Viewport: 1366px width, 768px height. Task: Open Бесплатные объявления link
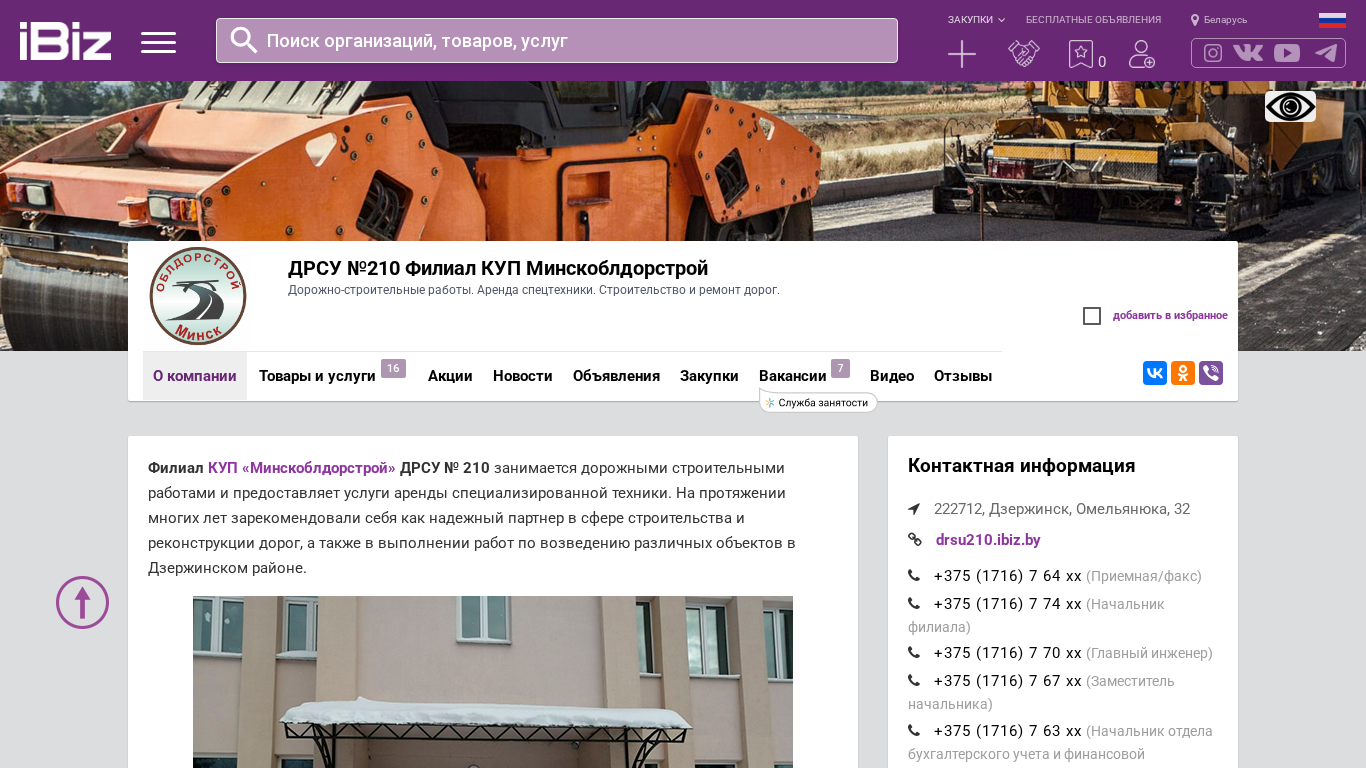point(1093,20)
